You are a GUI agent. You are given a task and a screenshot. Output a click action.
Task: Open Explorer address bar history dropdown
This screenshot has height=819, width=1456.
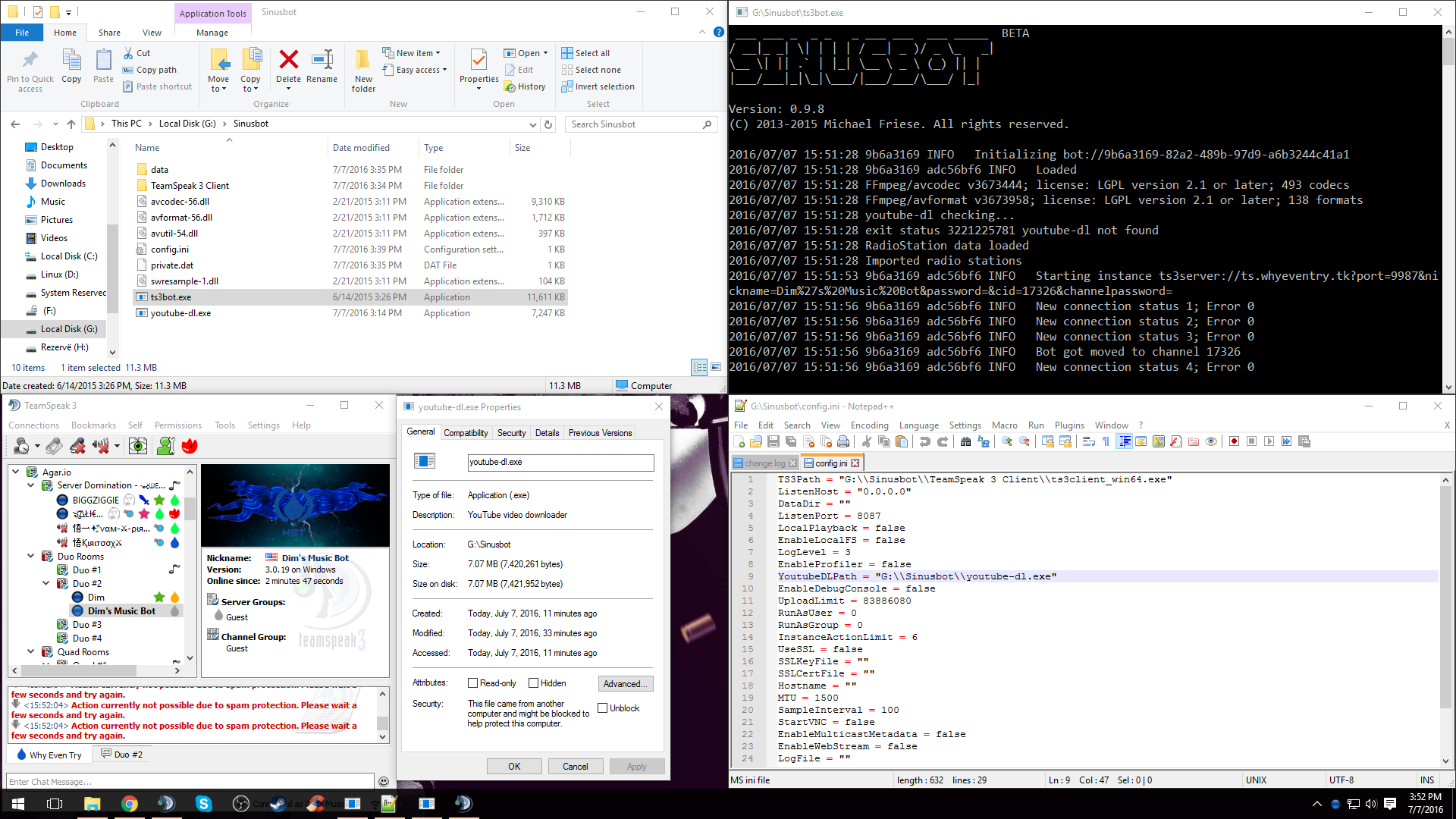[532, 124]
